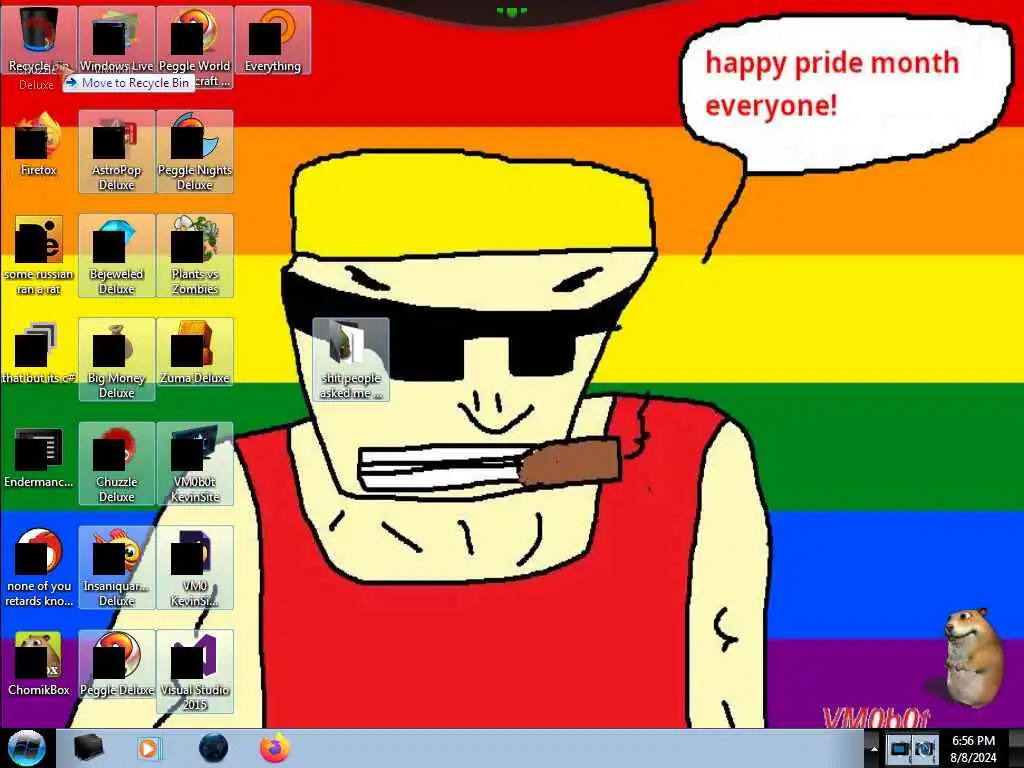The image size is (1024, 768).
Task: Select the Peggle World desktop shortcut
Action: (x=195, y=47)
